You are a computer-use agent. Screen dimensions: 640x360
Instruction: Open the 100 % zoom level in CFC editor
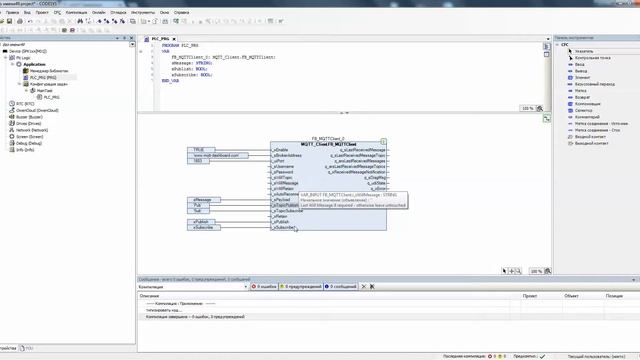(536, 271)
